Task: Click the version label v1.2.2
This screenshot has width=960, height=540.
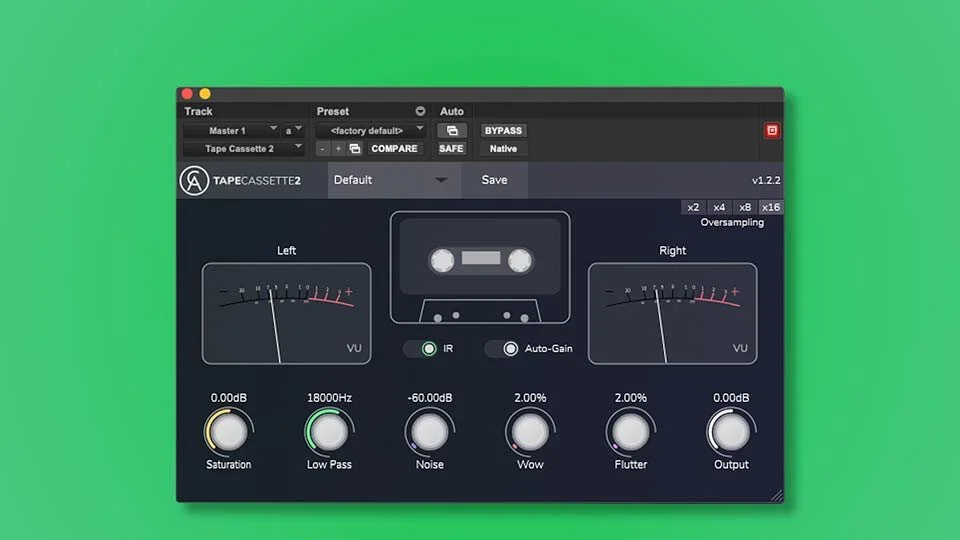Action: (766, 181)
